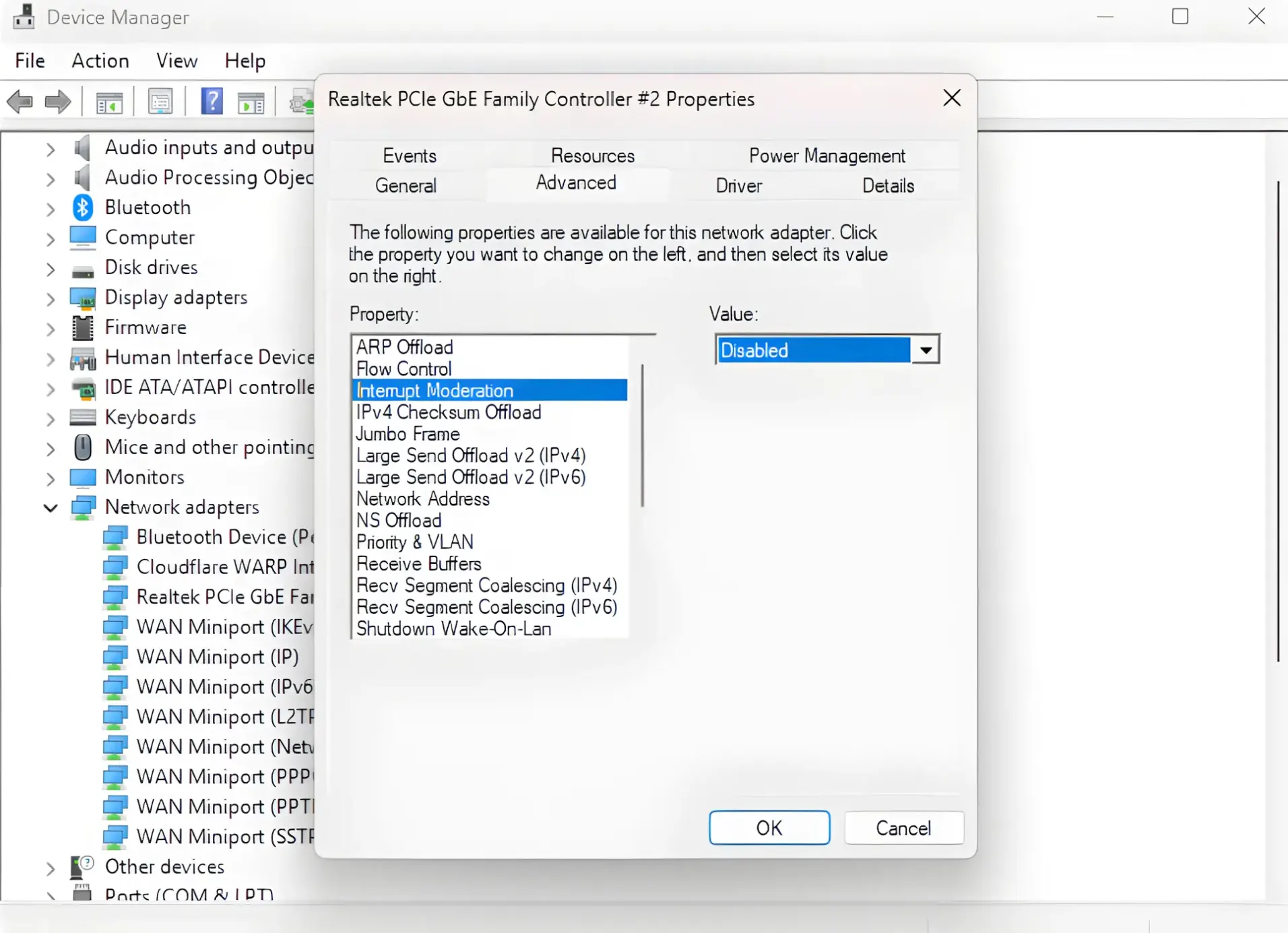Click the blue question mark Help icon
This screenshot has width=1288, height=933.
coord(212,102)
